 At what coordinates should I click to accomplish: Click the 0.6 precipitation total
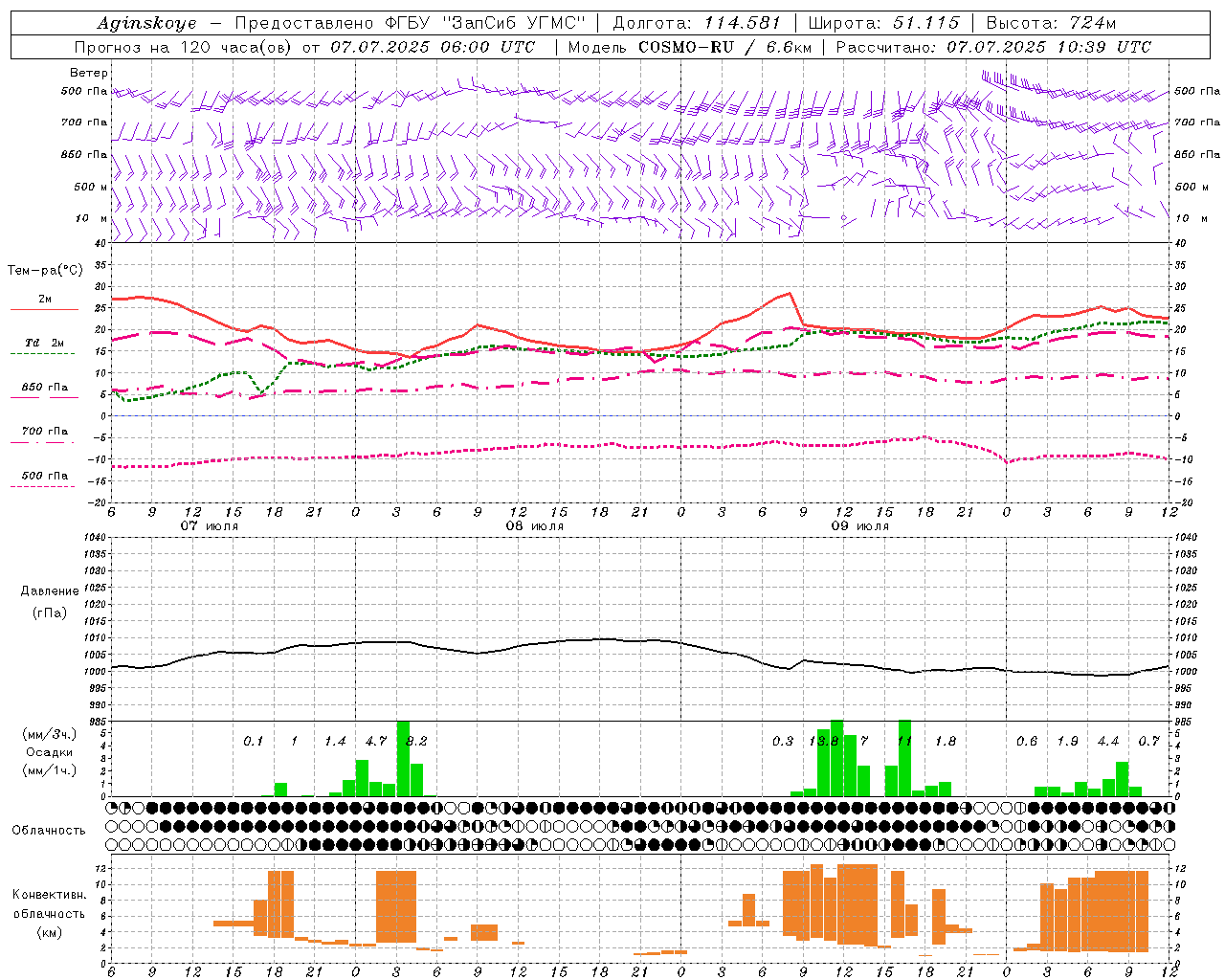coord(1027,742)
